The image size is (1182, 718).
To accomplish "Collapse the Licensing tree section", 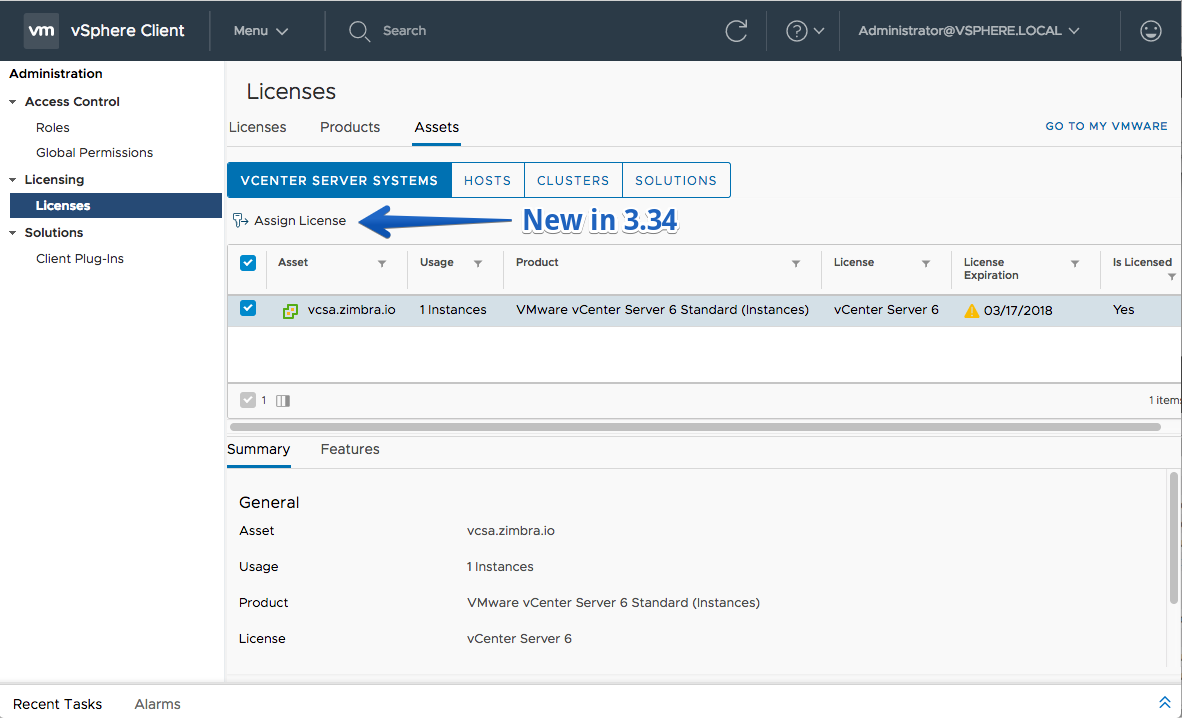I will [12, 180].
